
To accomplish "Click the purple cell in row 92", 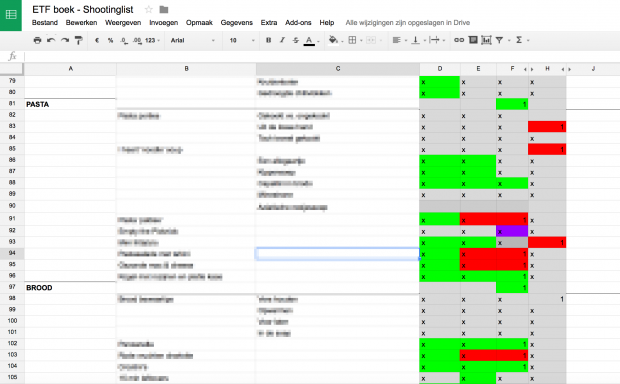I will coord(512,231).
